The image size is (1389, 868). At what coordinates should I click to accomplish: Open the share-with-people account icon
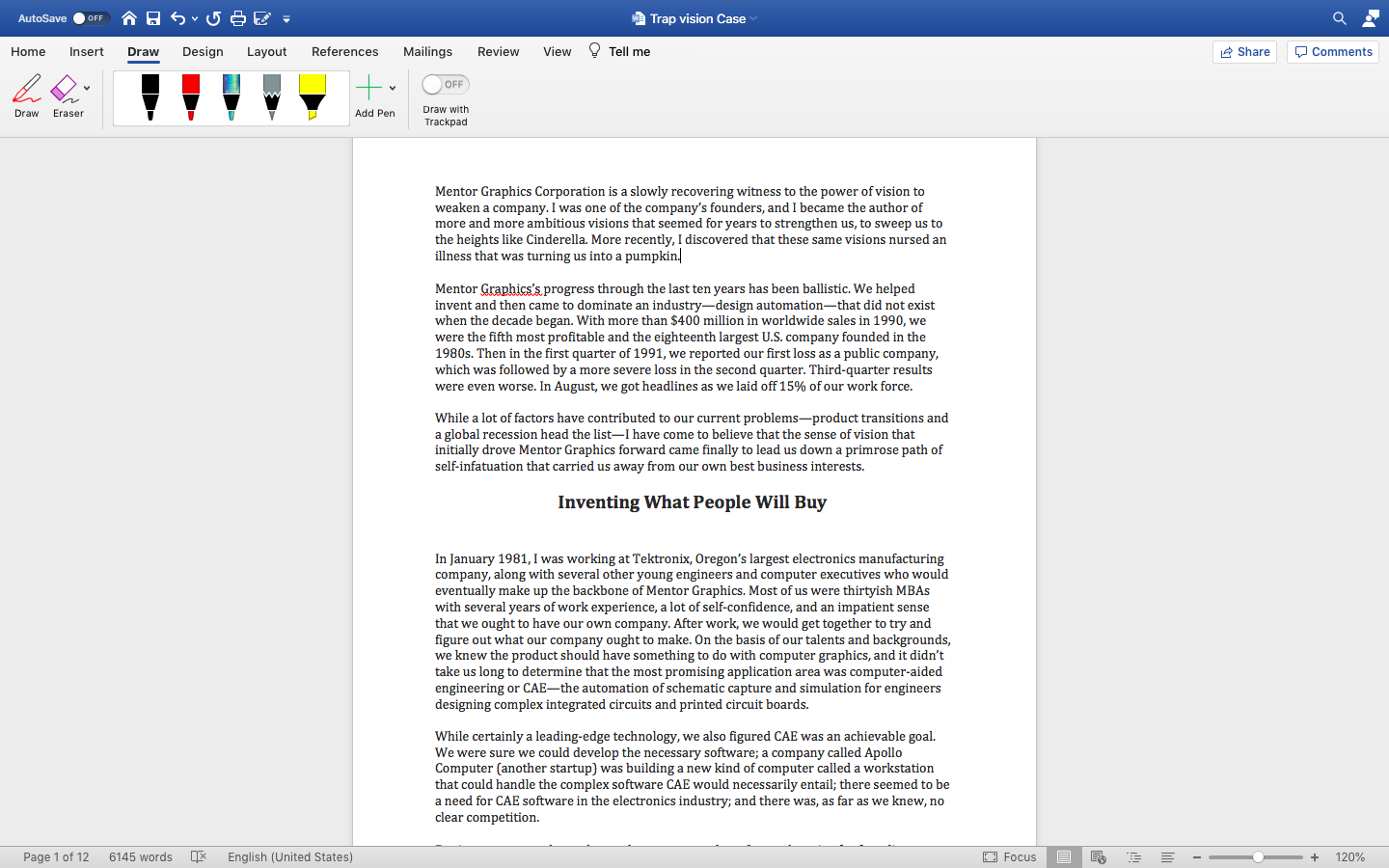coord(1371,18)
